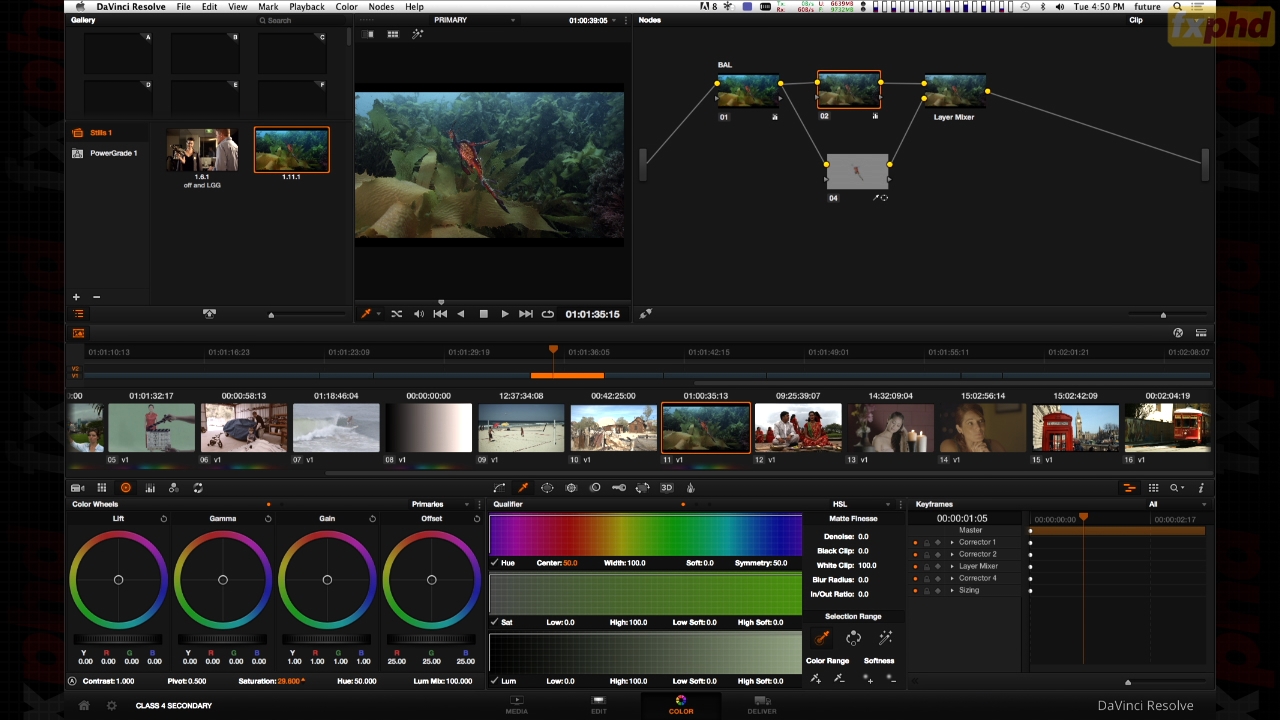Screen dimensions: 1280x720
Task: Uncheck the Hue qualifier checkbox
Action: [495, 563]
